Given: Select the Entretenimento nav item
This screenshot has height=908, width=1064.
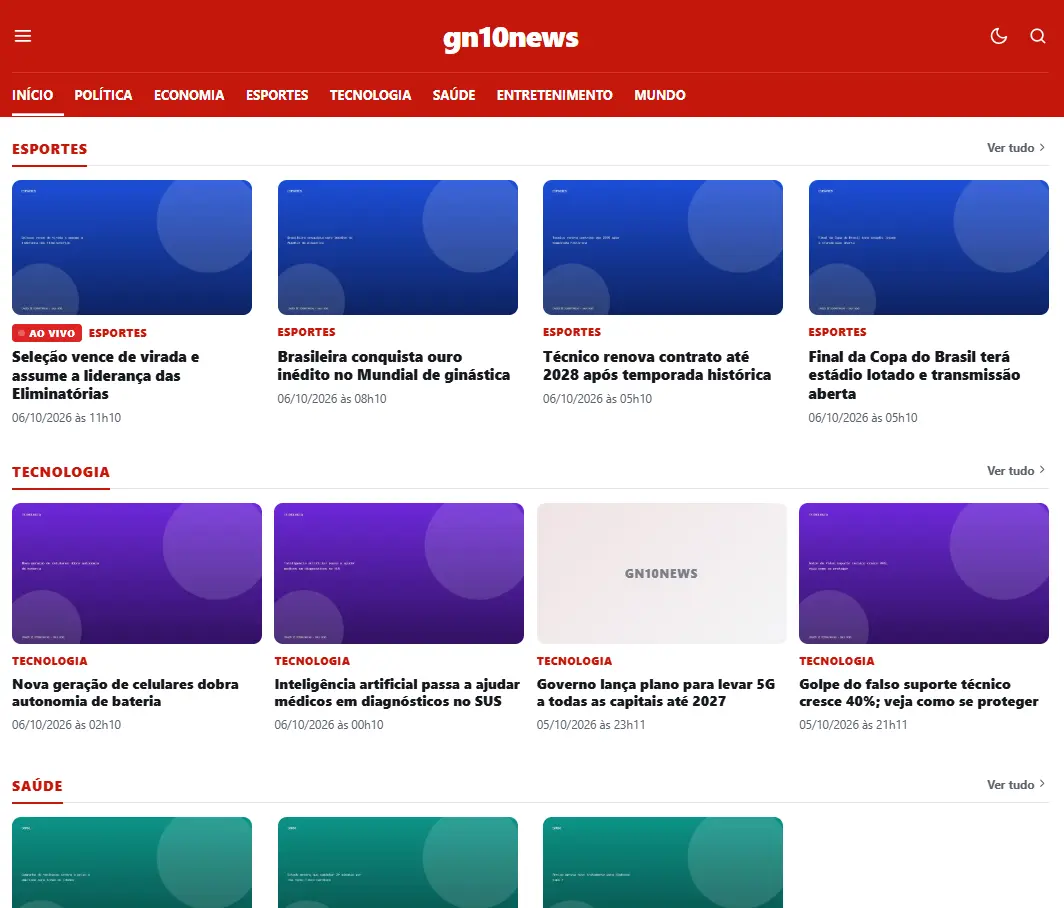Looking at the screenshot, I should tap(554, 95).
